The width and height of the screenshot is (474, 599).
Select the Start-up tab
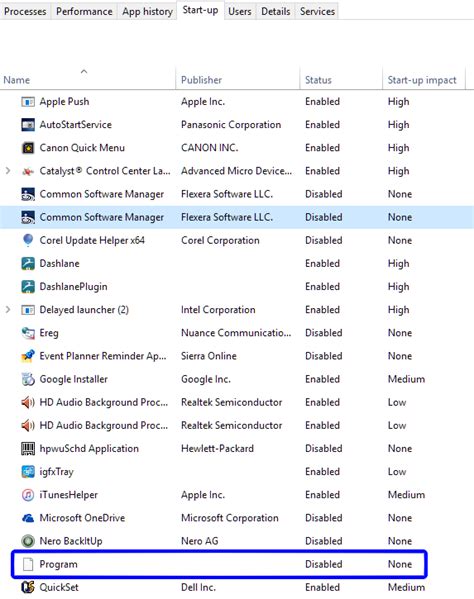tap(201, 10)
